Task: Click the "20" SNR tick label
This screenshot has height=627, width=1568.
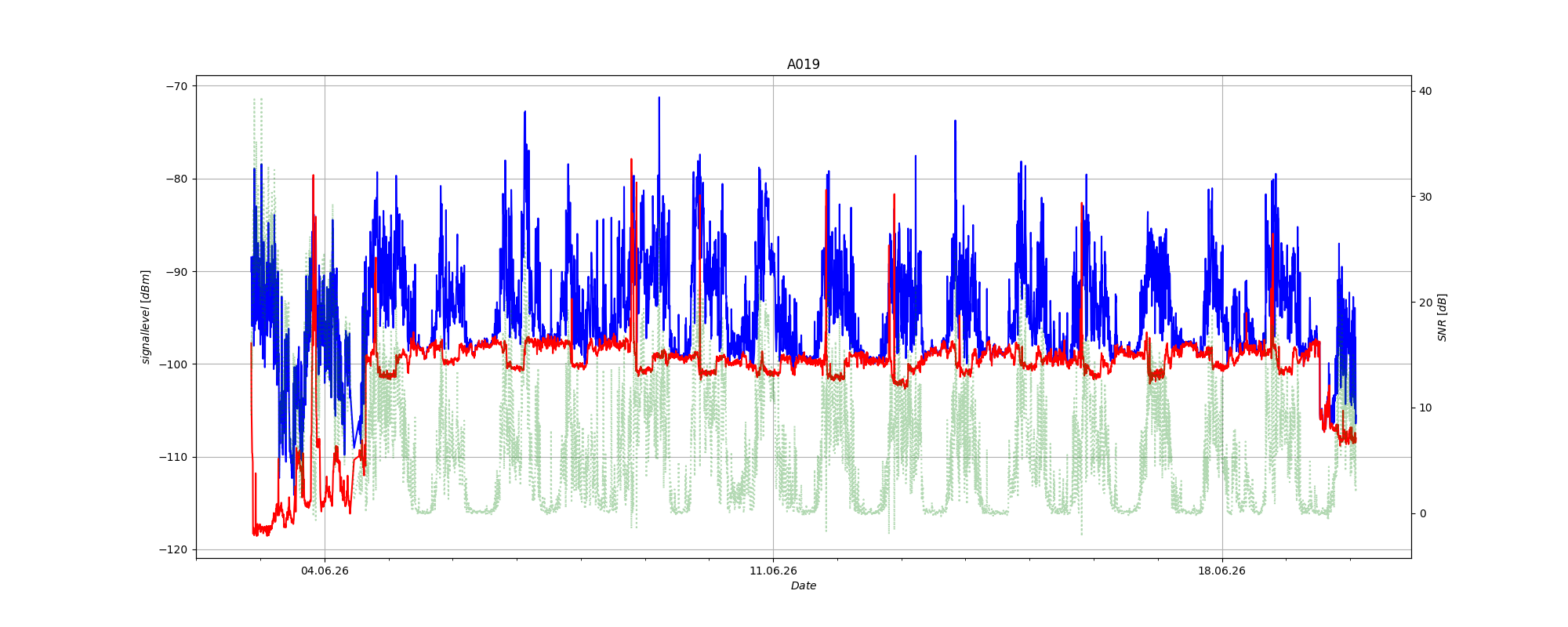Action: click(x=1425, y=303)
